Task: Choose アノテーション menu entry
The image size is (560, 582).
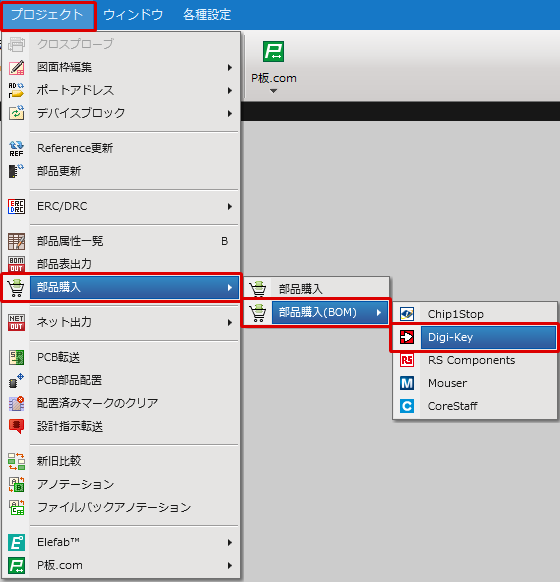Action: point(121,484)
